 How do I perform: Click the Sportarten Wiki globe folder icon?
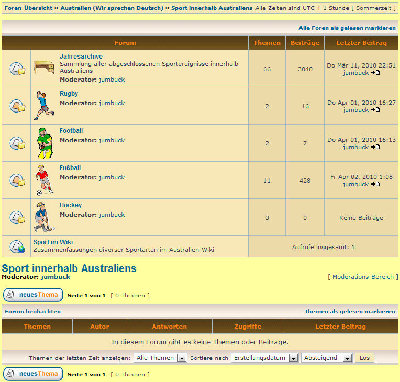[17, 247]
